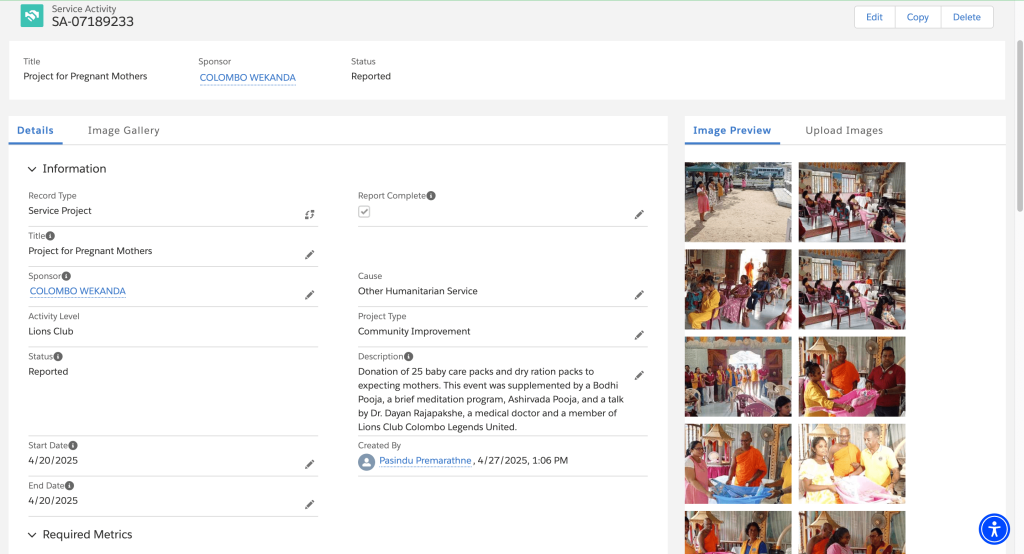Open info tooltip next to Report Complete

[x=431, y=195]
